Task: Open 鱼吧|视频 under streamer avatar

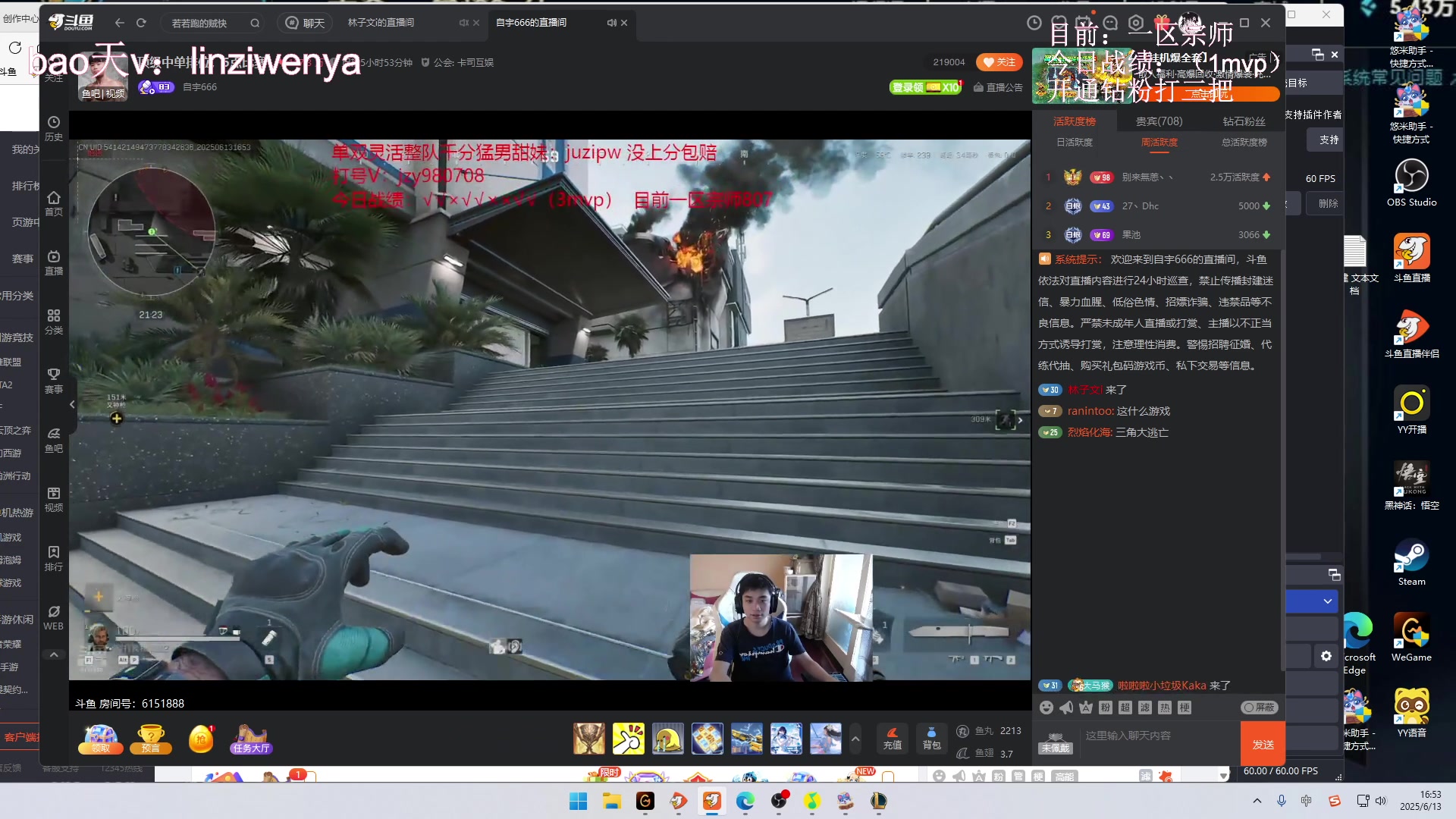Action: click(x=103, y=94)
